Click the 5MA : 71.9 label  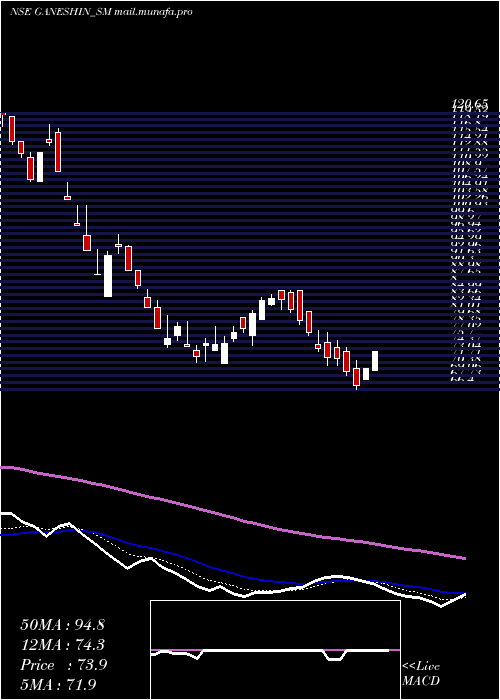click(58, 684)
